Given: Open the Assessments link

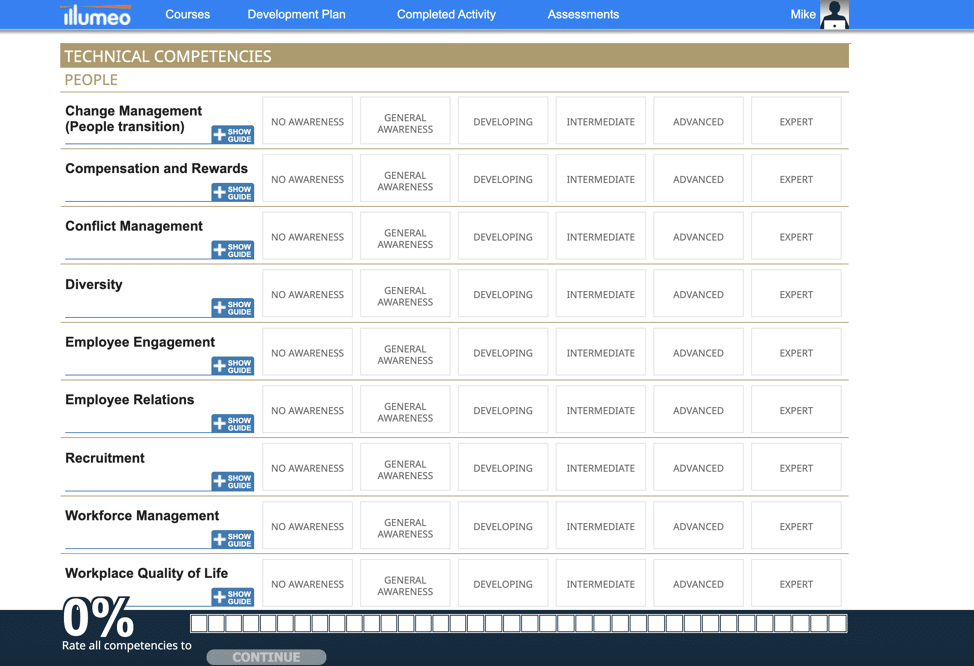Looking at the screenshot, I should (583, 15).
